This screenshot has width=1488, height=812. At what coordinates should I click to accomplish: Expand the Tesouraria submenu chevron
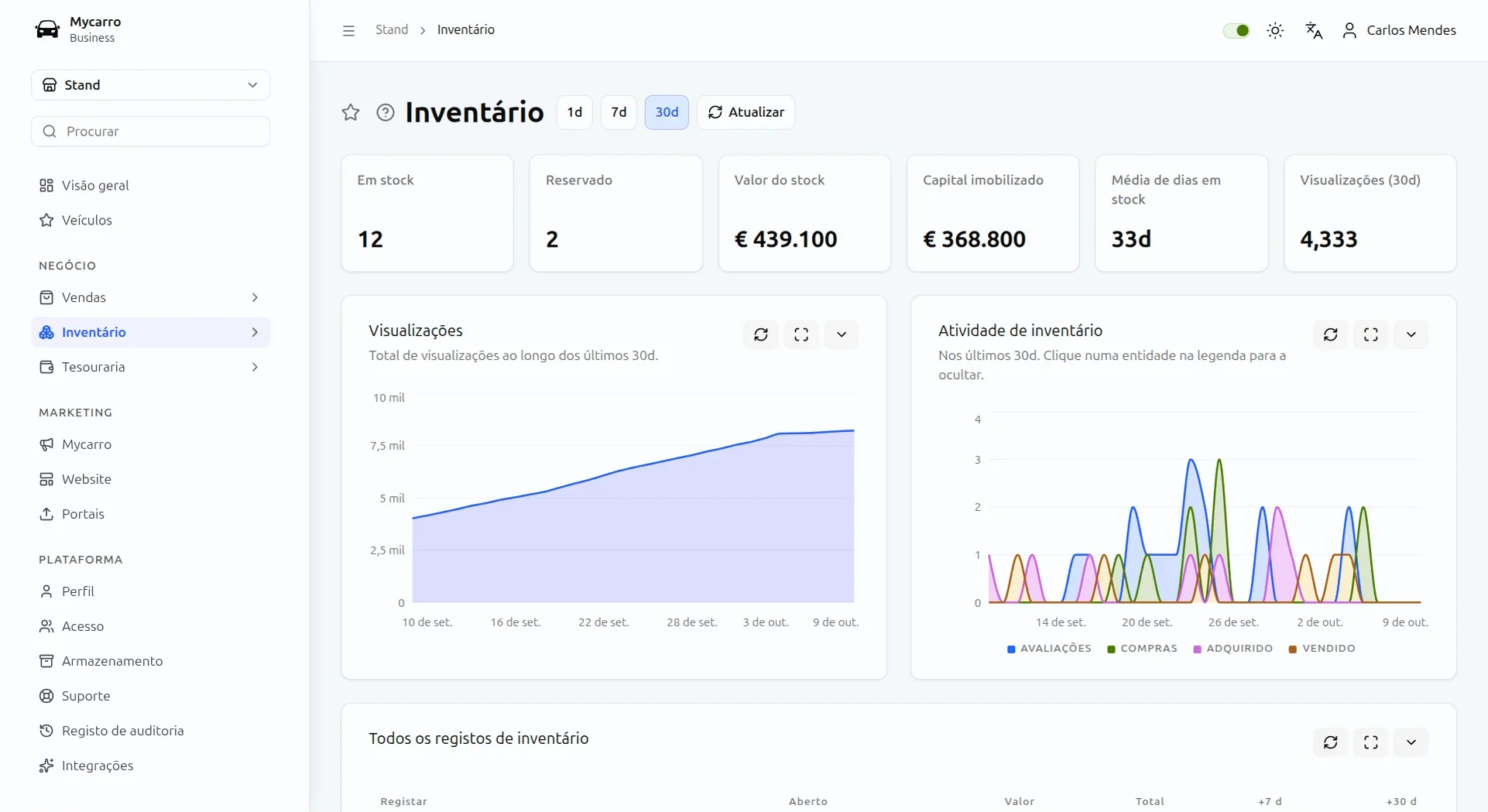click(255, 367)
